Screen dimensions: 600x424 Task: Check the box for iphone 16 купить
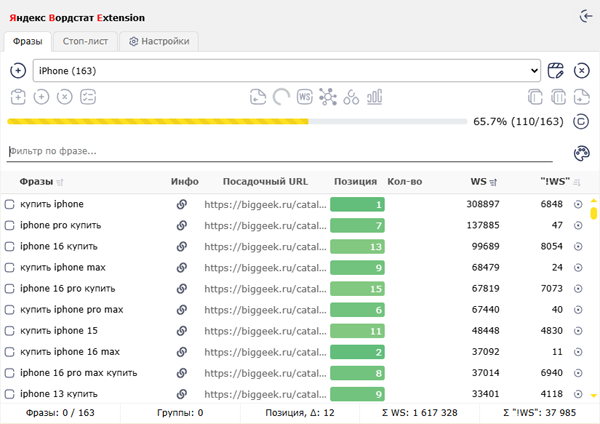point(10,246)
